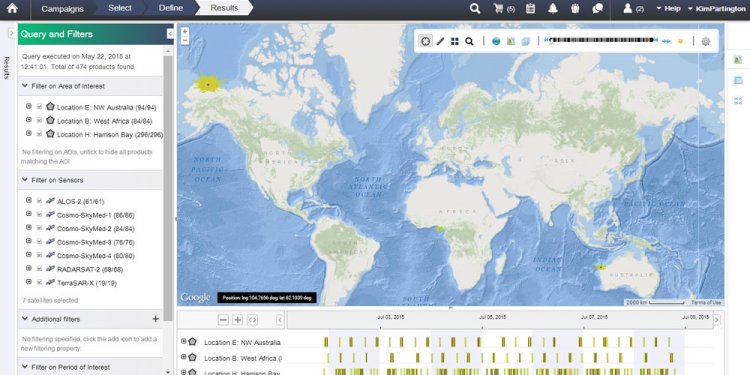The height and width of the screenshot is (375, 750).
Task: Open map settings gear icon
Action: pos(706,41)
